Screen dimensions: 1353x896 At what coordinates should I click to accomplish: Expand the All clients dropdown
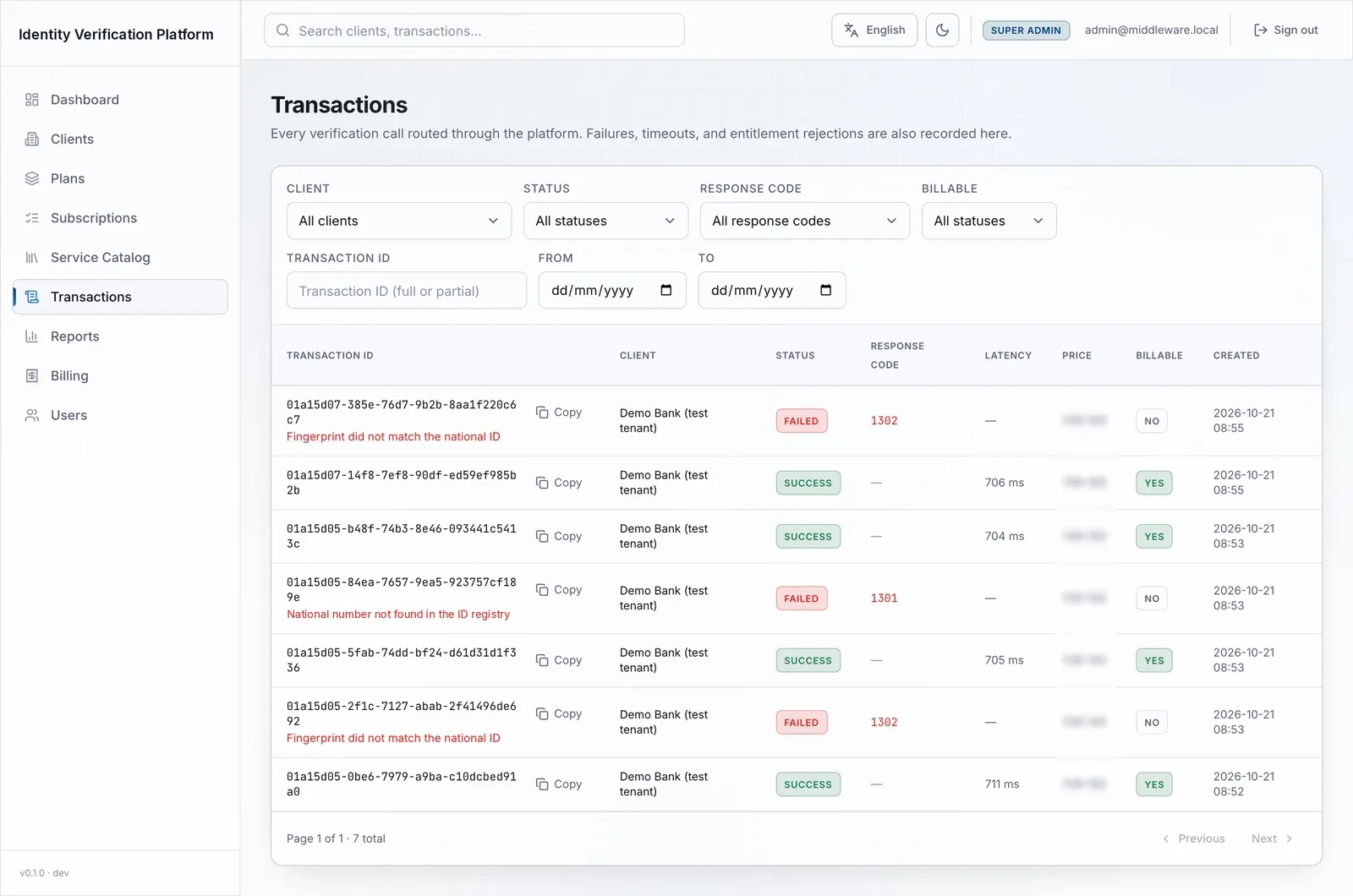pos(399,221)
